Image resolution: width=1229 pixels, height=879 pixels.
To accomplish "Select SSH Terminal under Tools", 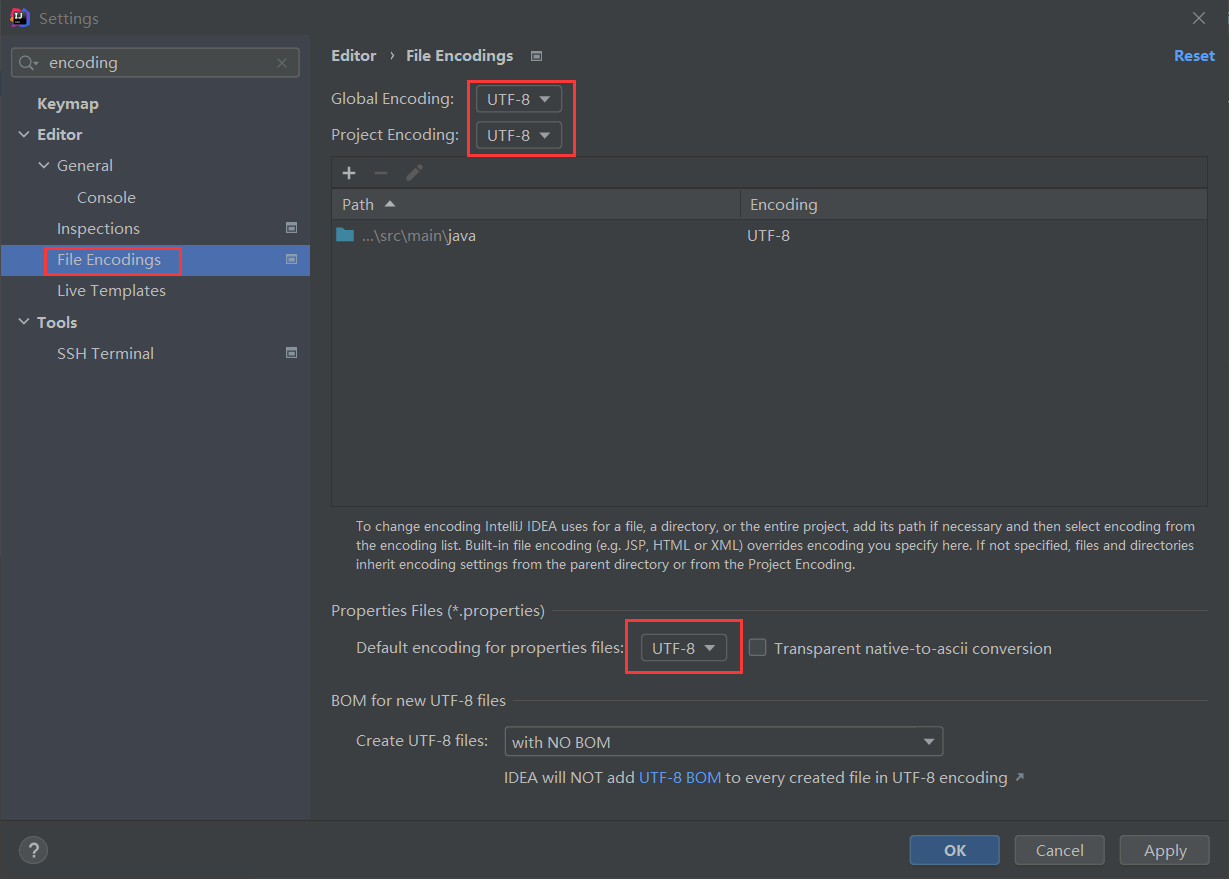I will 105,353.
